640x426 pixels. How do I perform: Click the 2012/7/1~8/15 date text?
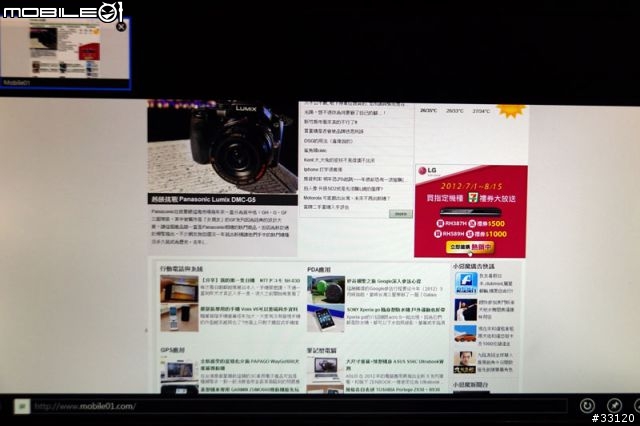point(471,186)
